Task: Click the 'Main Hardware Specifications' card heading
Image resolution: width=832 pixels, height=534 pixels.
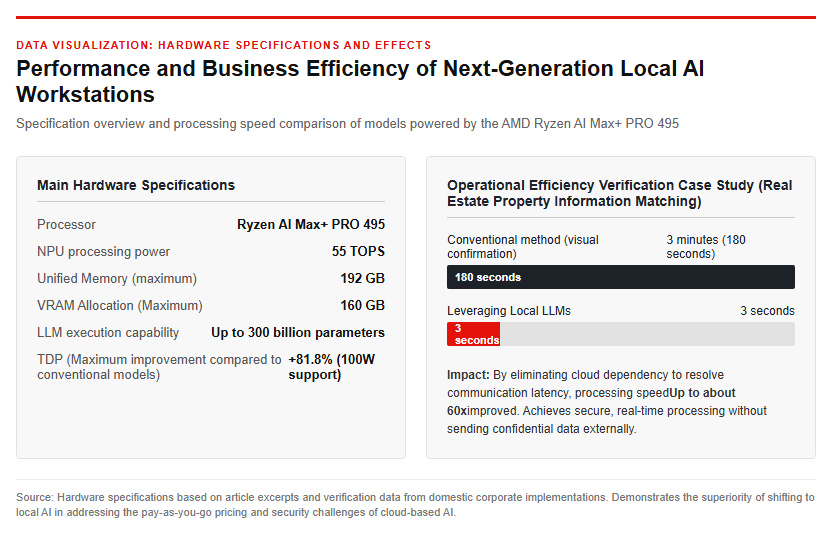Action: [136, 185]
